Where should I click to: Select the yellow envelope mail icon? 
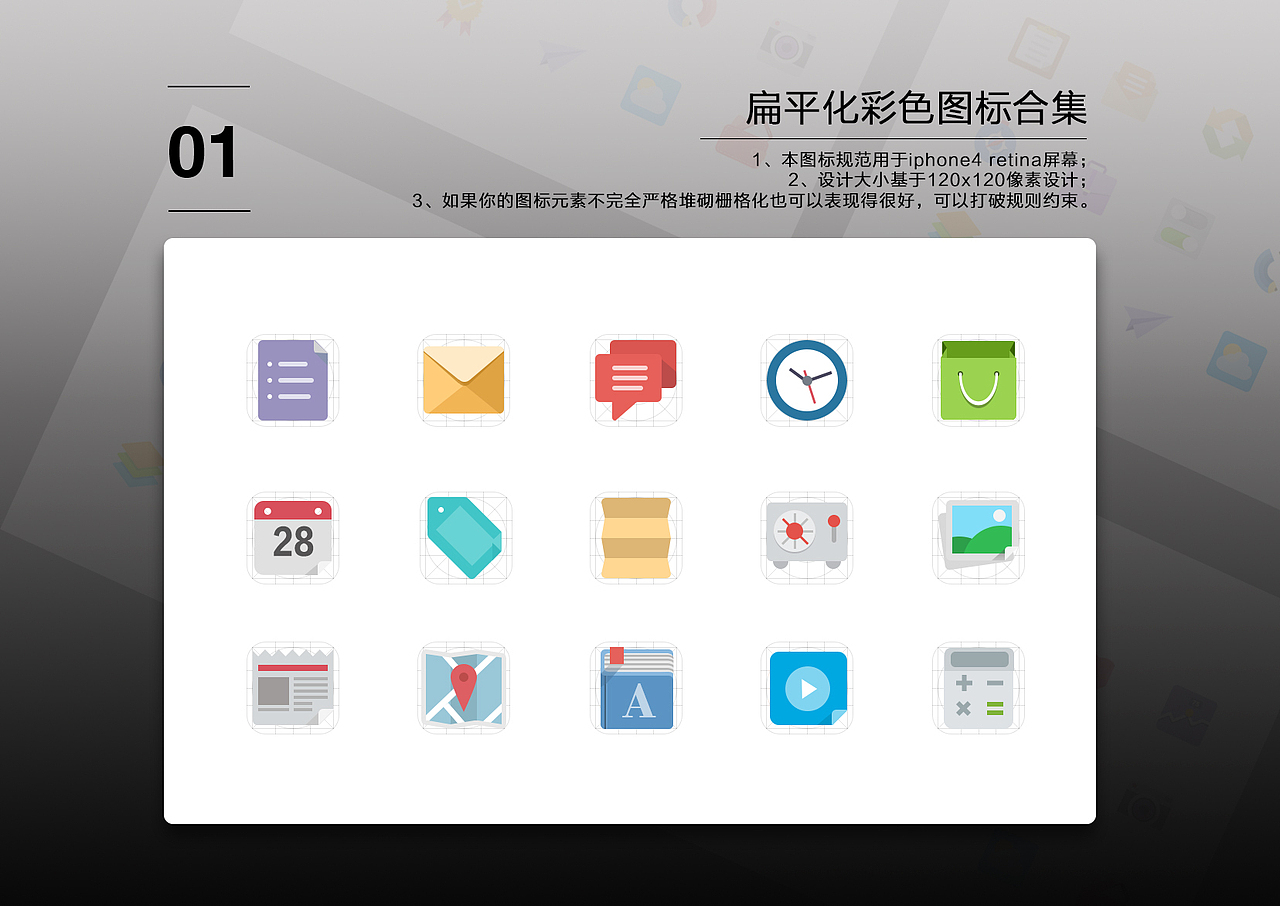pyautogui.click(x=463, y=380)
